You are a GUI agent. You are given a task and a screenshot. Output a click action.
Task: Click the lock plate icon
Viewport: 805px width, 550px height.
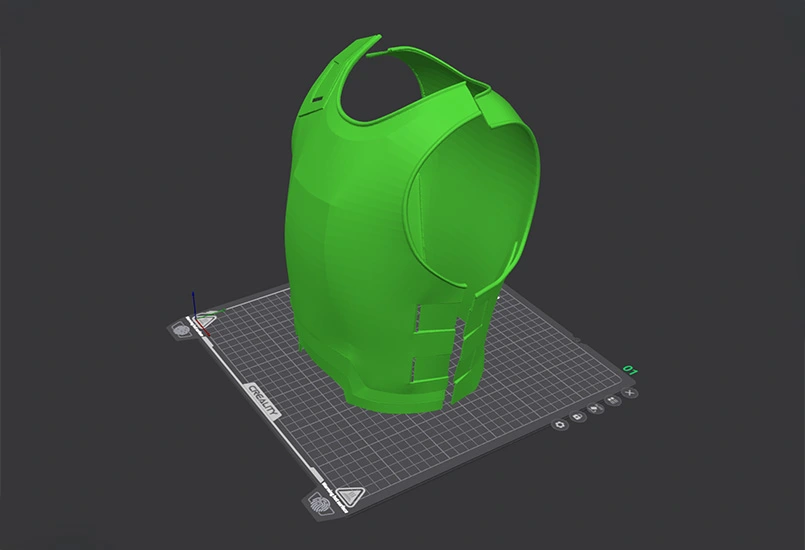579,416
